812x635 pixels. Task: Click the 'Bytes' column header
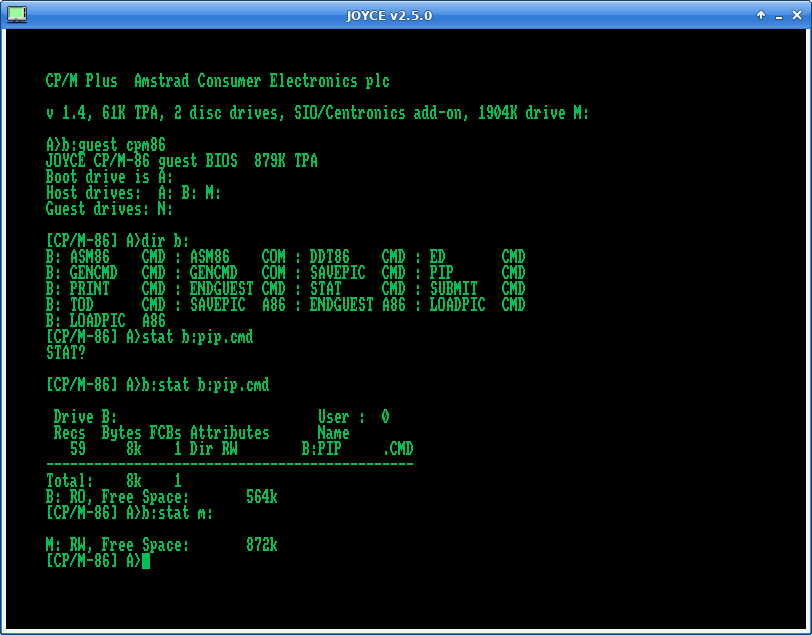122,433
